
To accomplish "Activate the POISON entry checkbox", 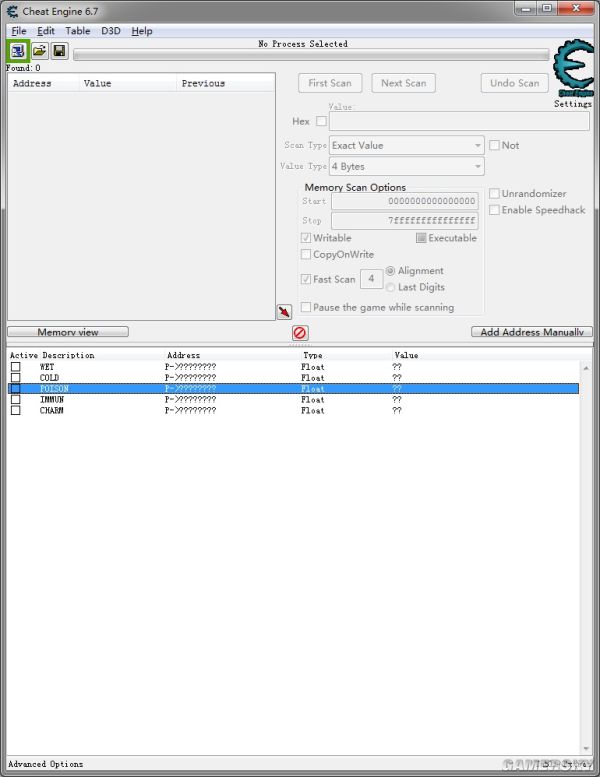I will [16, 388].
